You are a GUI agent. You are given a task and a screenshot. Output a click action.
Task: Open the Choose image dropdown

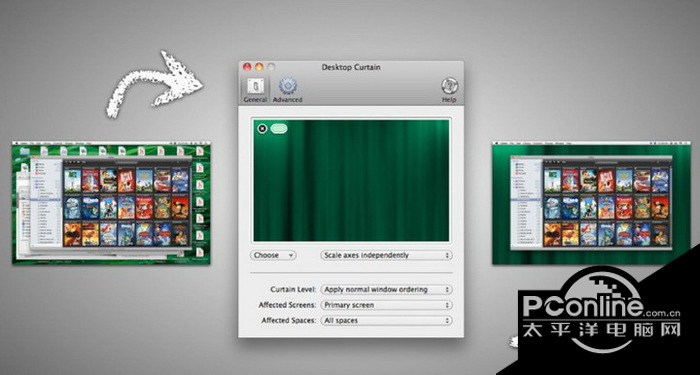[272, 255]
